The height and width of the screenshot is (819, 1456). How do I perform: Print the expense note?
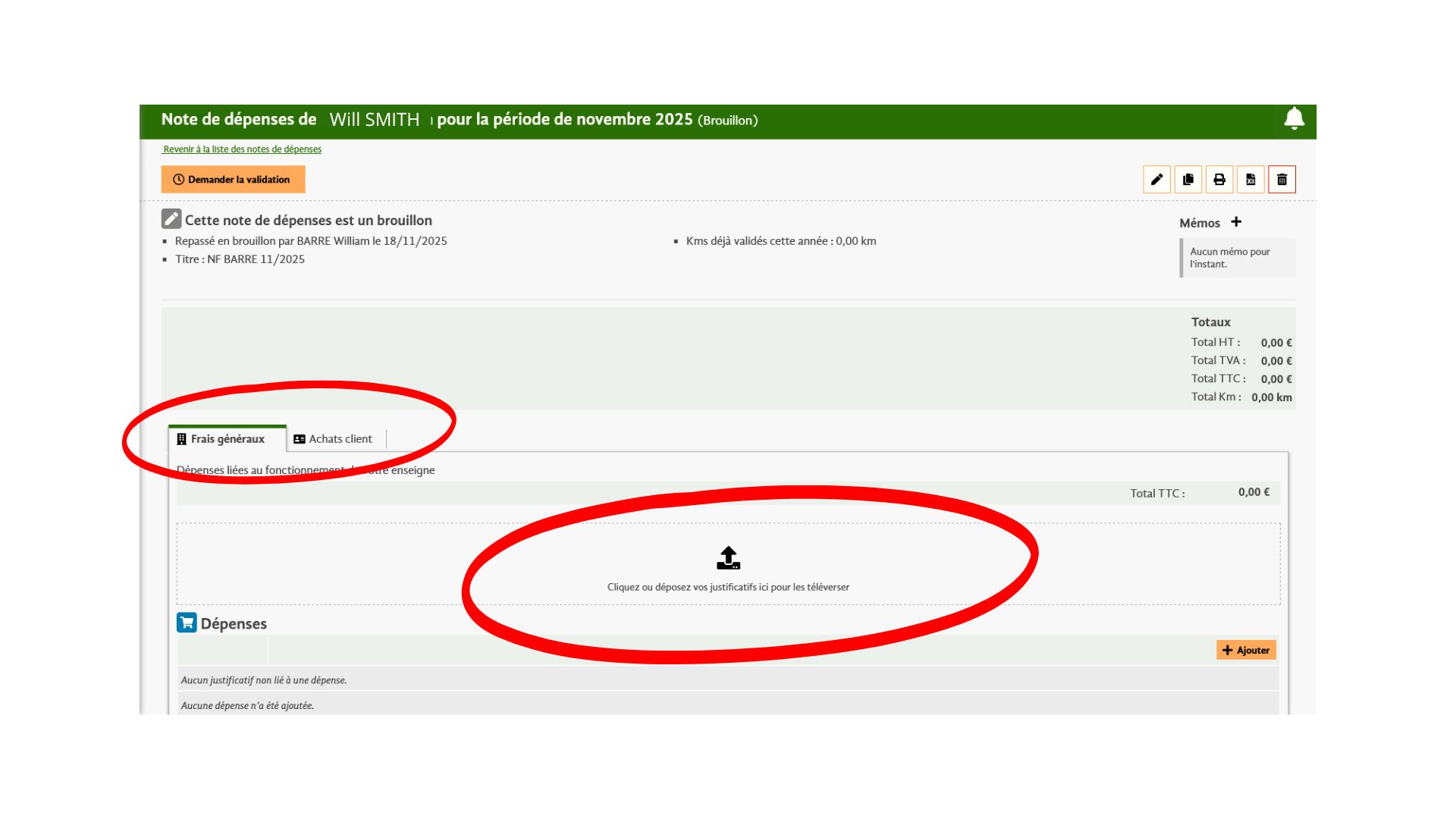coord(1219,180)
